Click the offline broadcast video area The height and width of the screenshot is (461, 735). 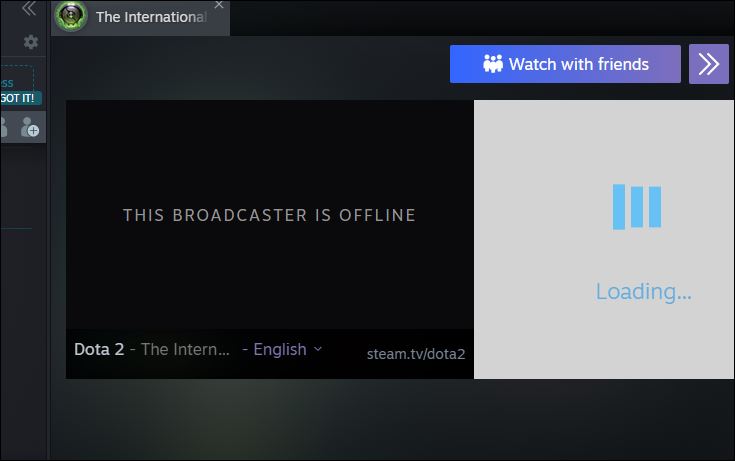(x=270, y=215)
